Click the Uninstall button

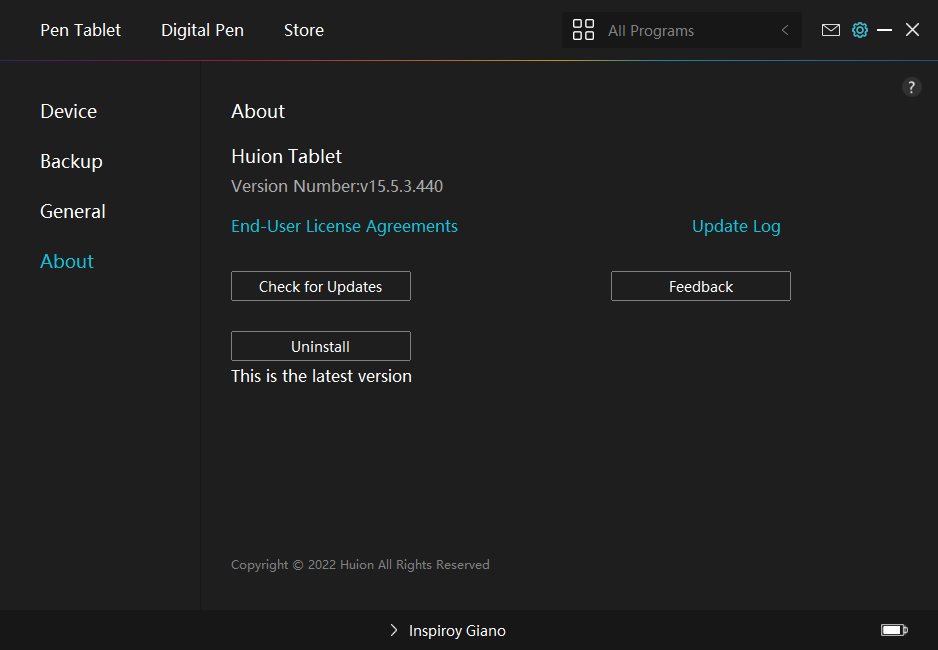pyautogui.click(x=320, y=346)
